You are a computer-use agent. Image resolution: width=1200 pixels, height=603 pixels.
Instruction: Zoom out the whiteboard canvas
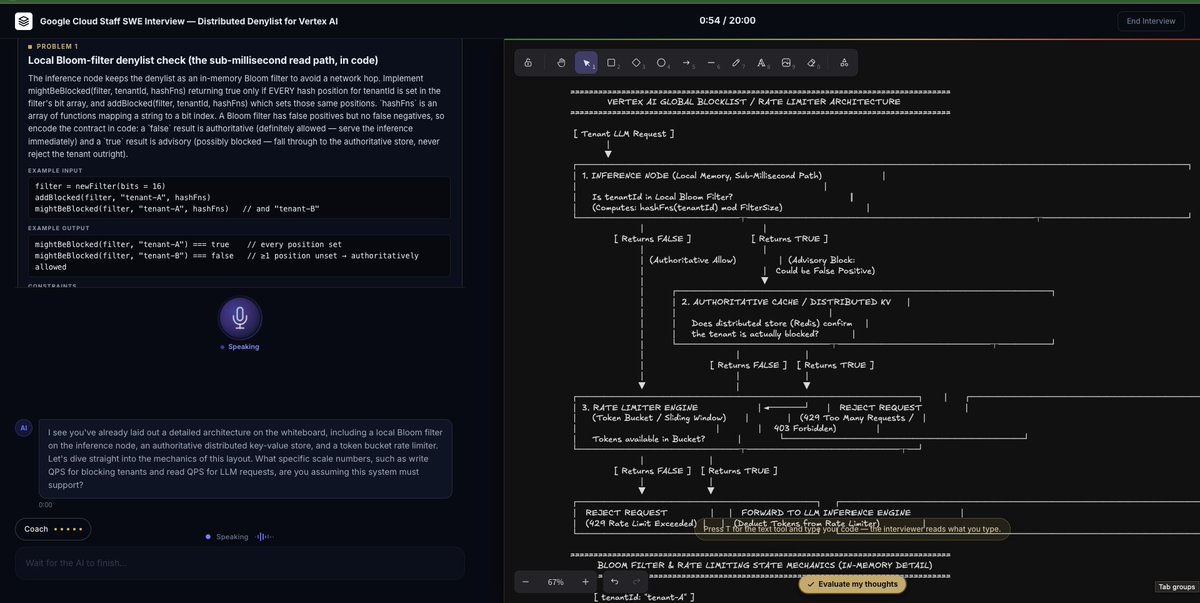[526, 581]
